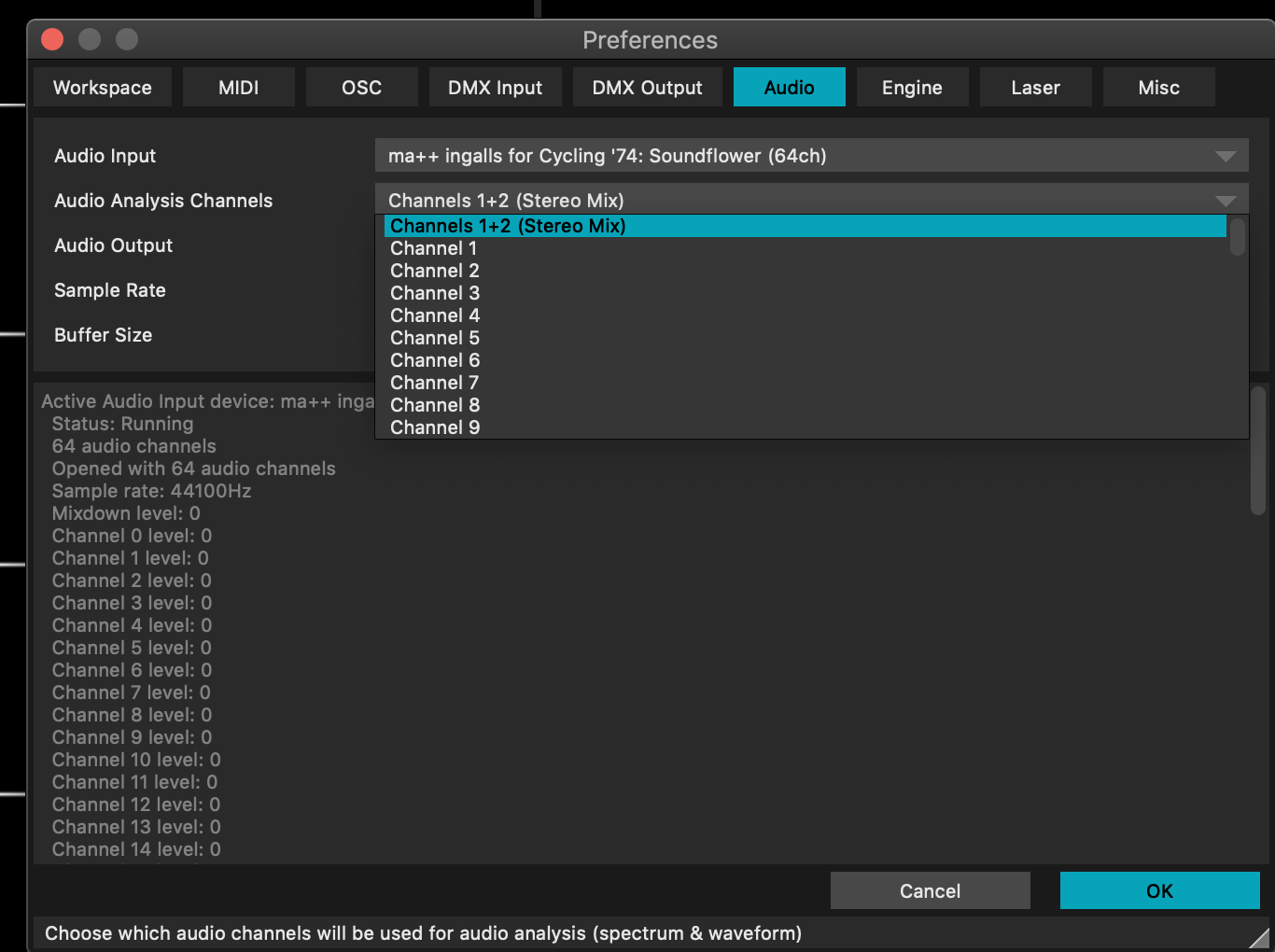This screenshot has height=952, width=1275.
Task: Click the Cancel button
Action: 930,890
